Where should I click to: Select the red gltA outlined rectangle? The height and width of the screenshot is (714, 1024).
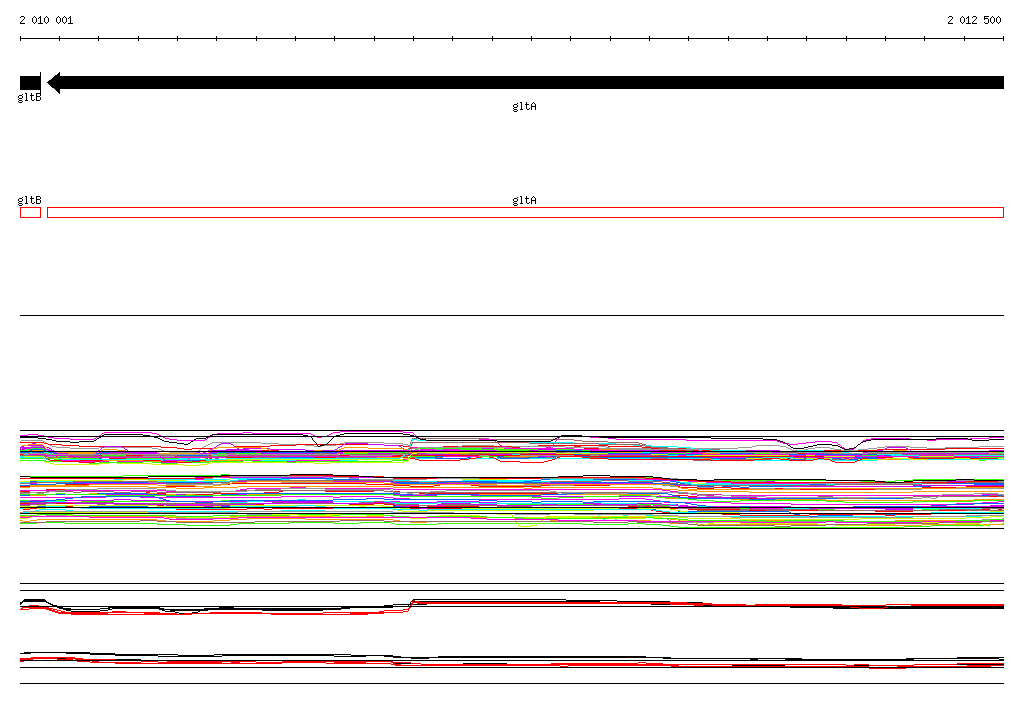tap(526, 212)
